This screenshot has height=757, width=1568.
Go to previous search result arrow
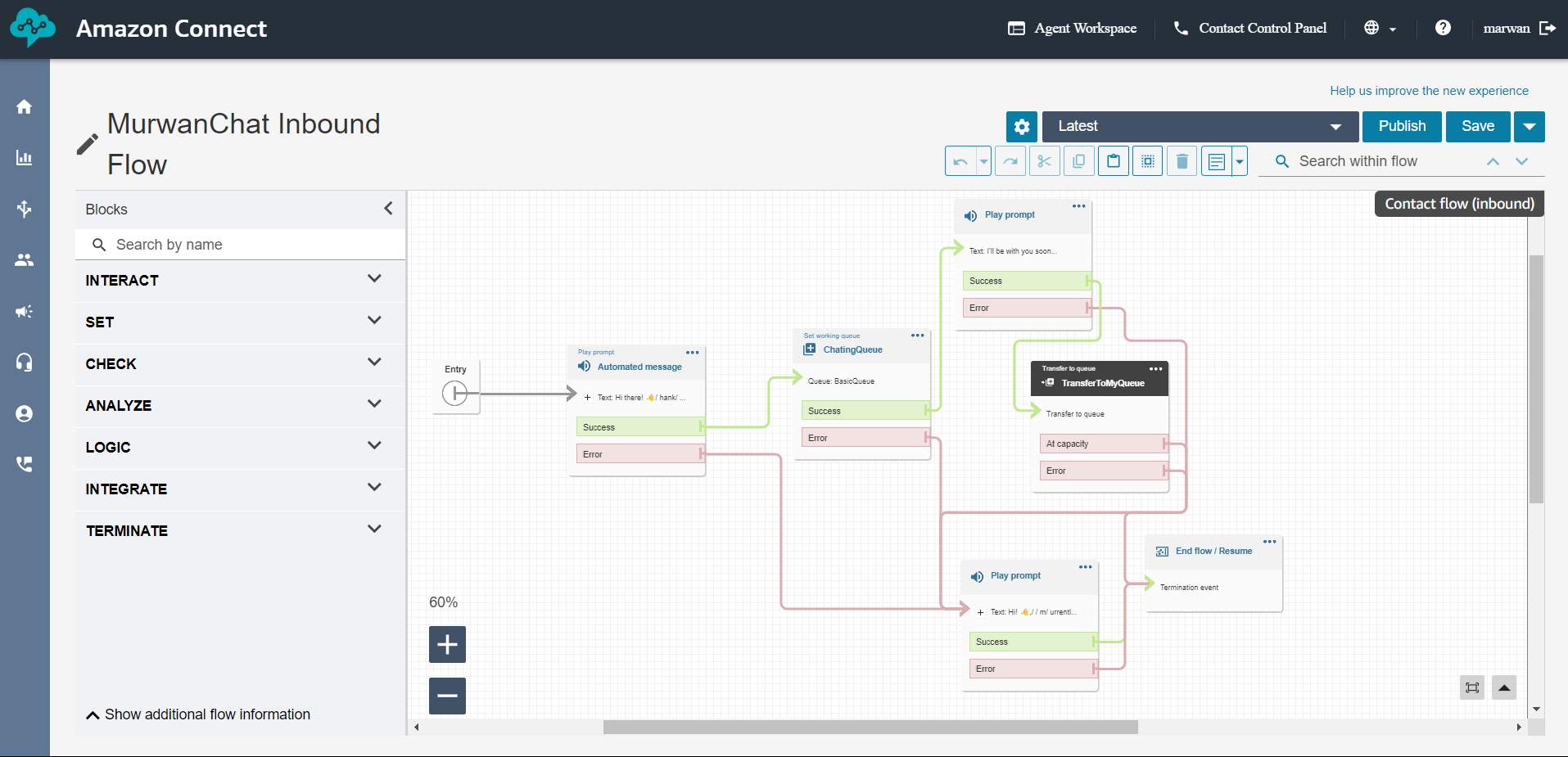pyautogui.click(x=1493, y=161)
